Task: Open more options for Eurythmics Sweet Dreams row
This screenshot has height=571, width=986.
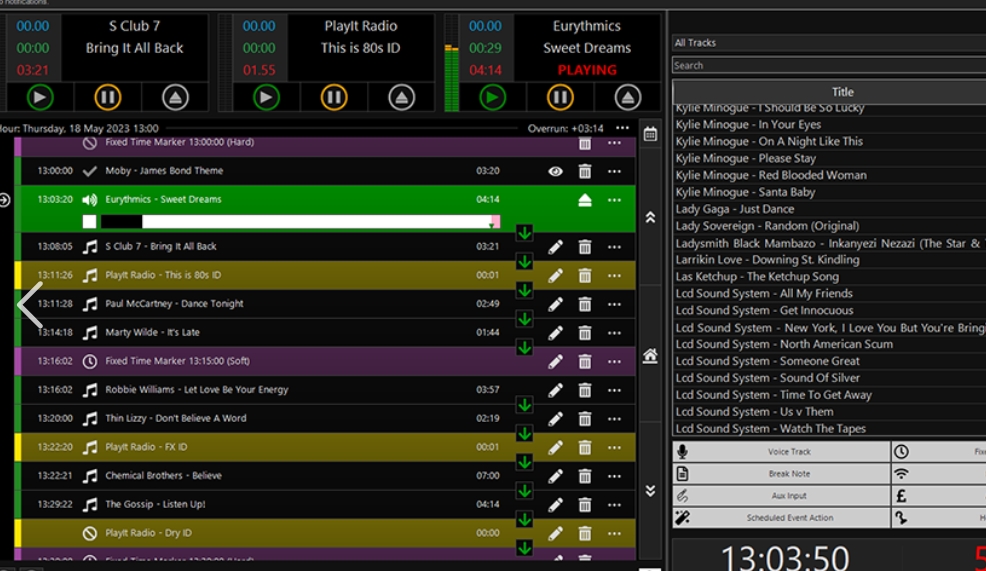Action: [x=614, y=200]
